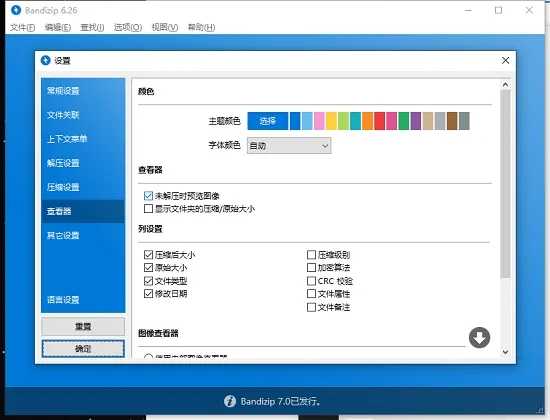Pick the yellow theme color swatch
The height and width of the screenshot is (420, 550).
pyautogui.click(x=331, y=121)
